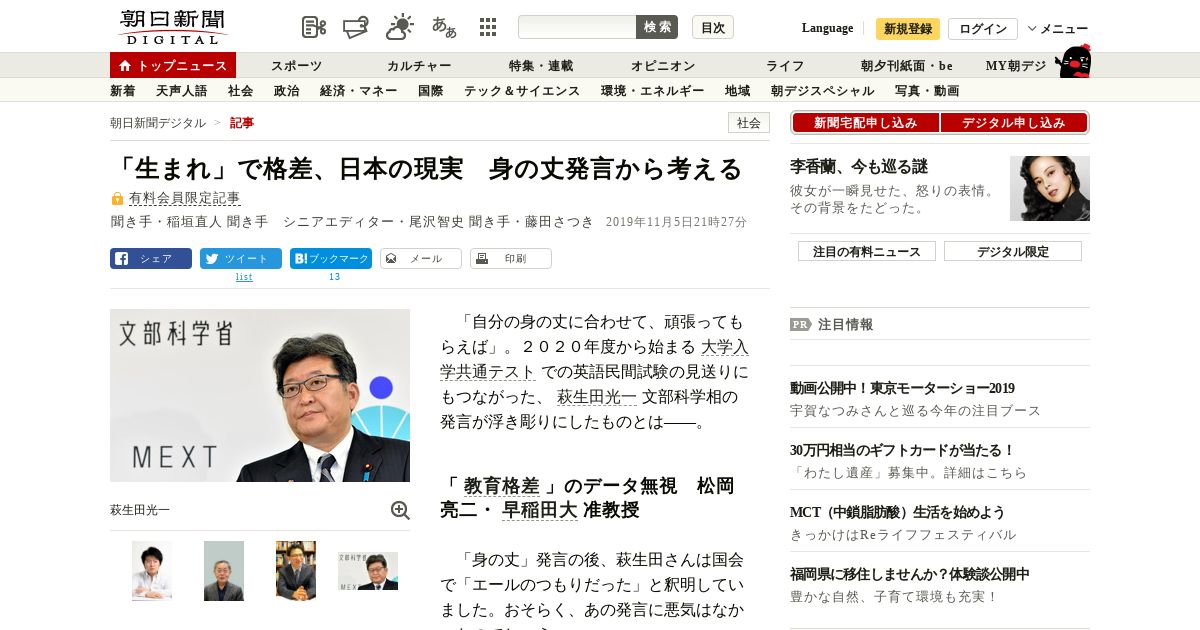Select the 特集・連載 tab
This screenshot has height=630, width=1200.
point(541,66)
